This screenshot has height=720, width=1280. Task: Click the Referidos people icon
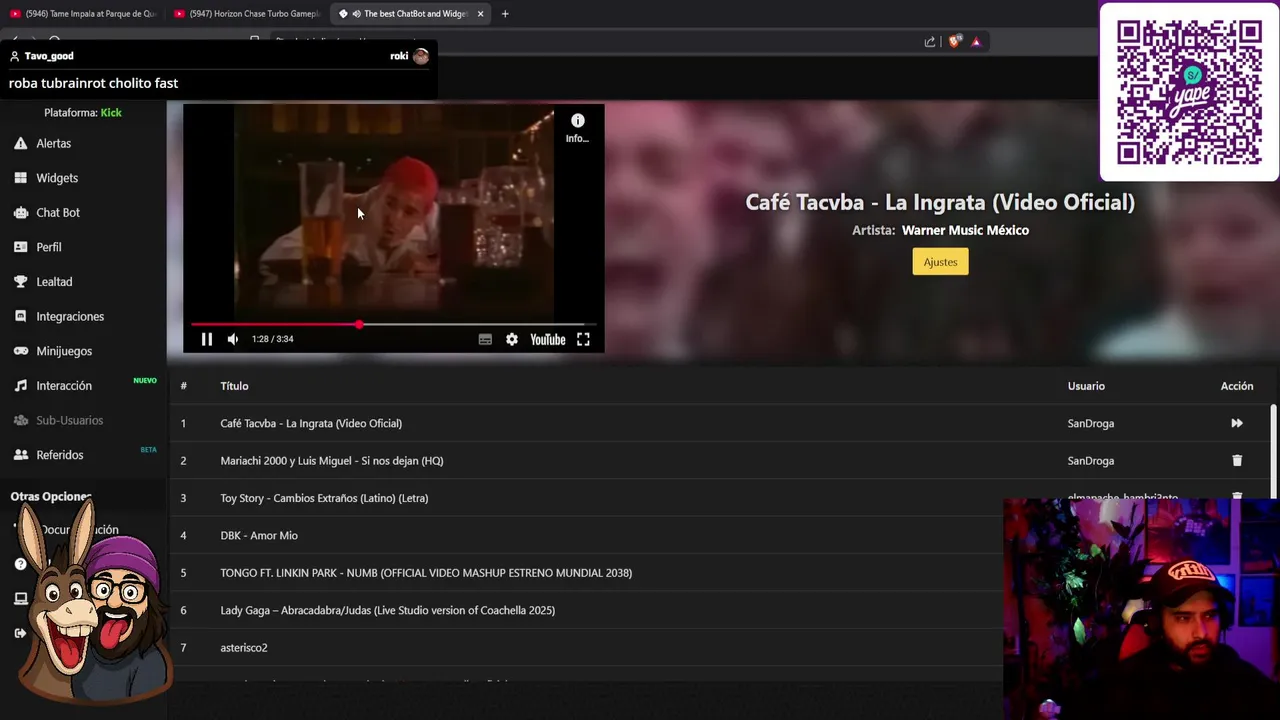coord(20,455)
